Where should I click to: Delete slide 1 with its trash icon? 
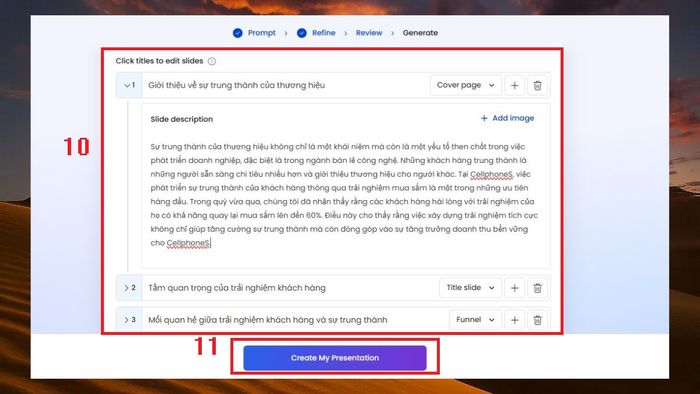click(538, 85)
